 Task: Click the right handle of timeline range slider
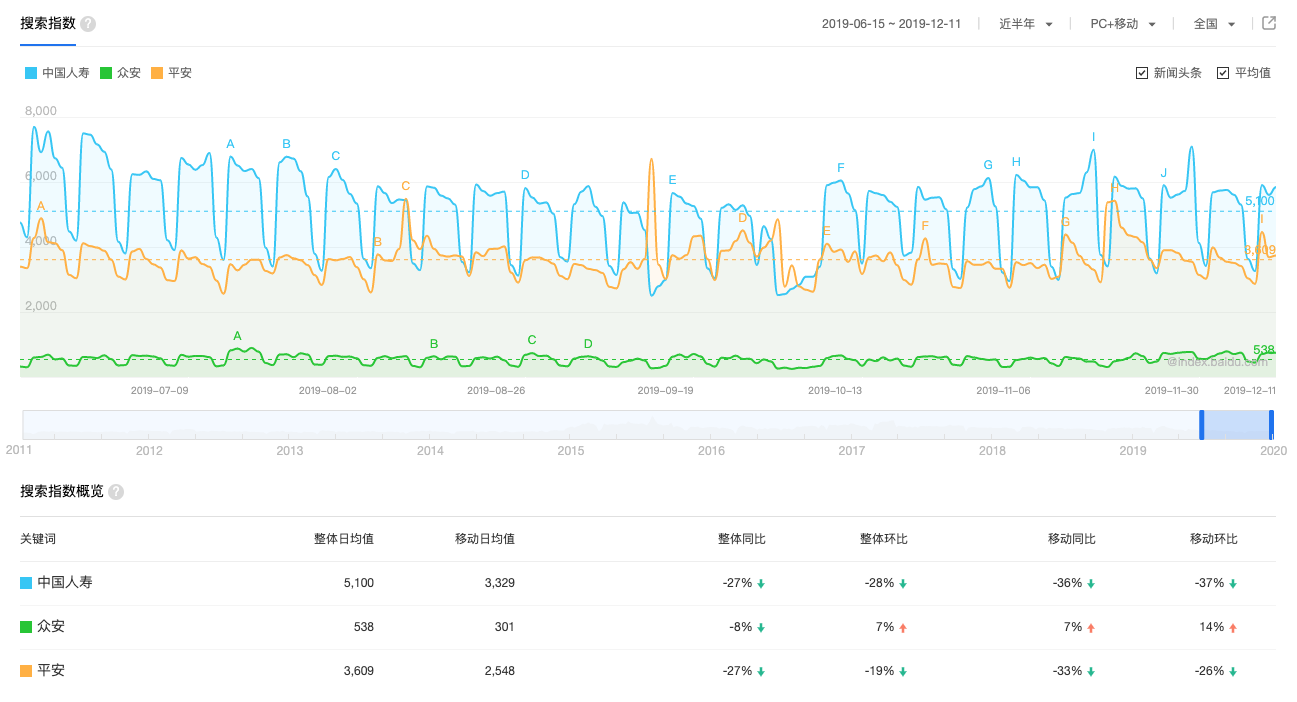tap(1271, 425)
